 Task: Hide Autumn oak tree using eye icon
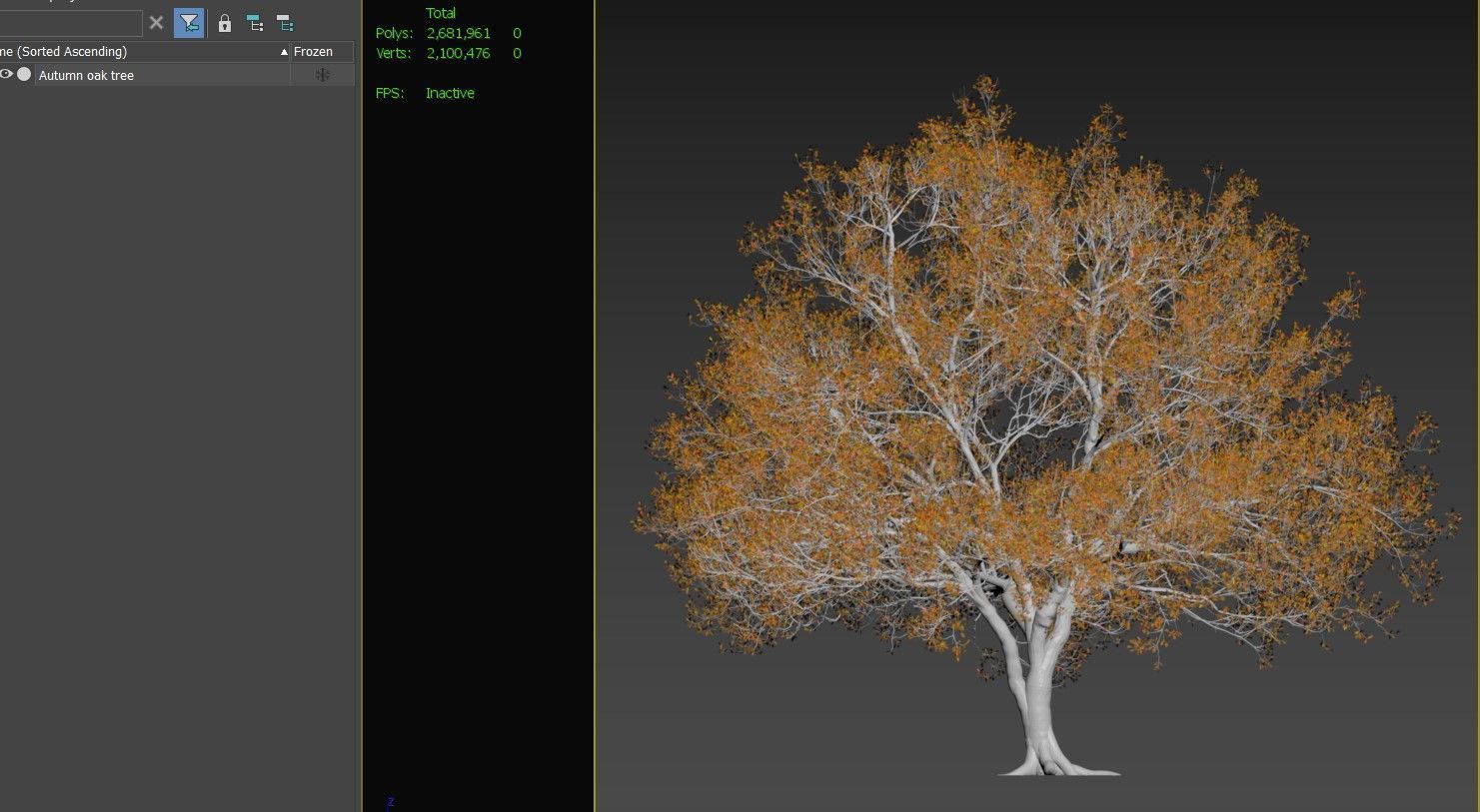[6, 74]
